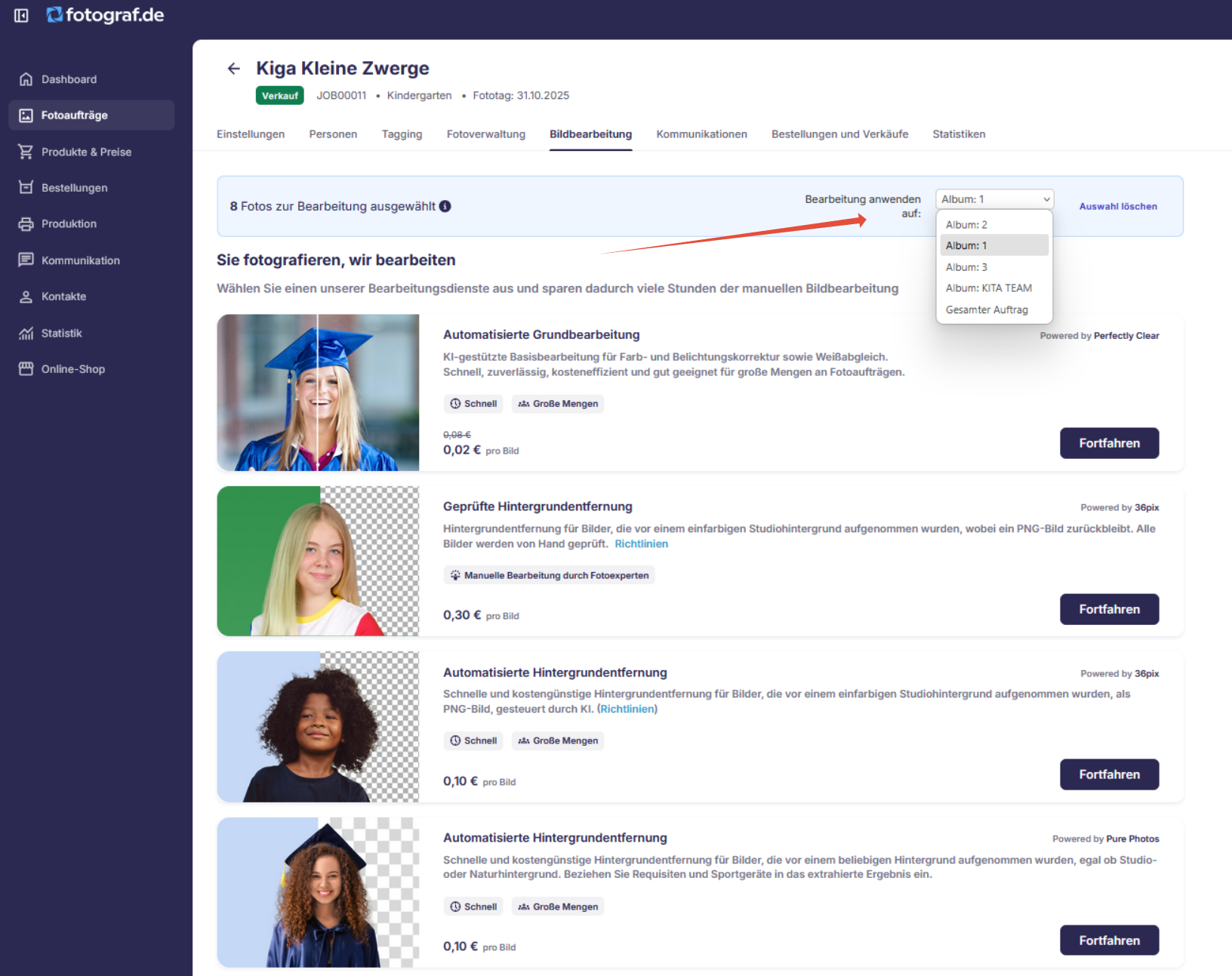Choose the highlighted Album: 1 list option

pyautogui.click(x=994, y=245)
